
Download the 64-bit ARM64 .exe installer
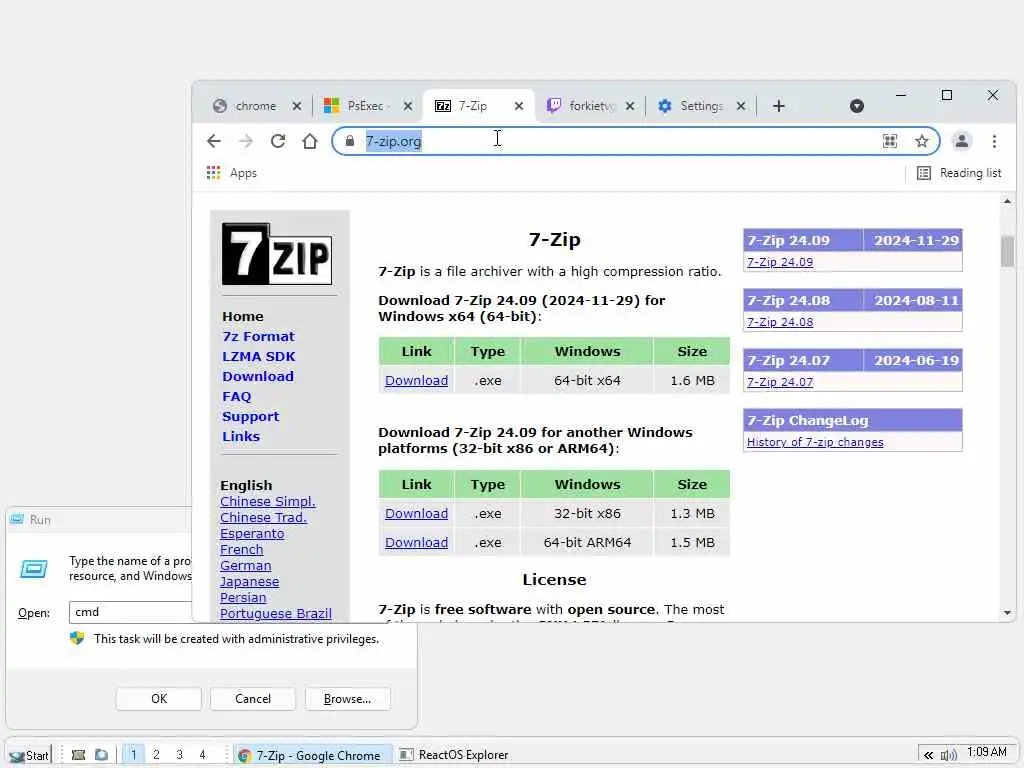pos(417,542)
